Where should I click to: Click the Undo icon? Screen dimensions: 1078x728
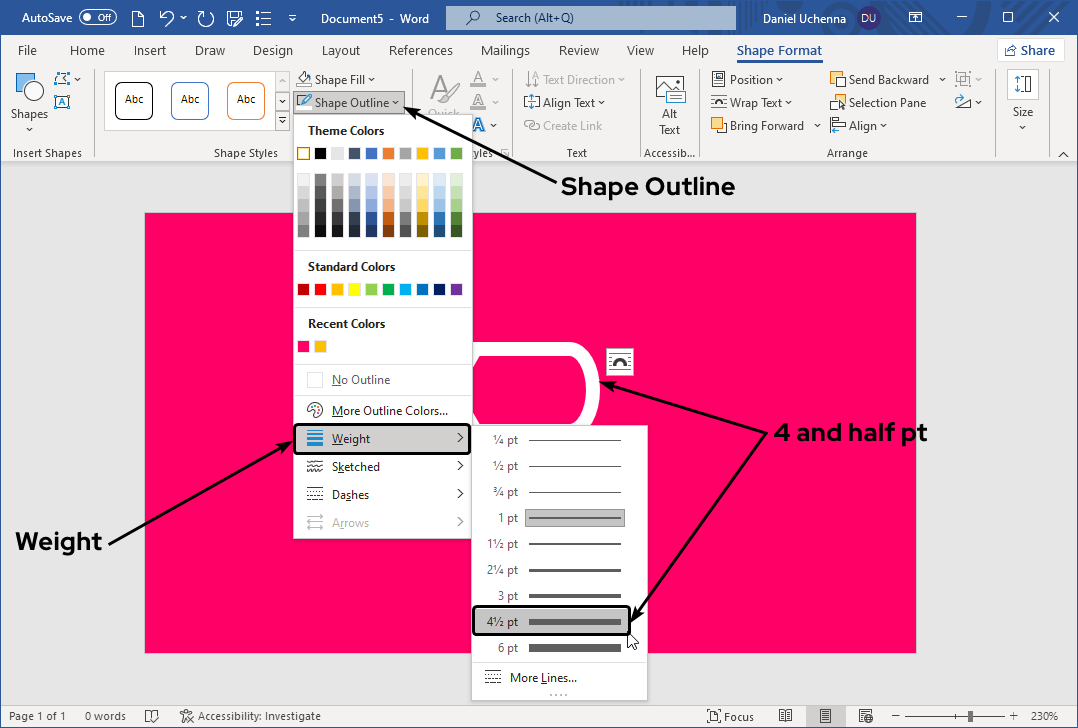(x=167, y=18)
